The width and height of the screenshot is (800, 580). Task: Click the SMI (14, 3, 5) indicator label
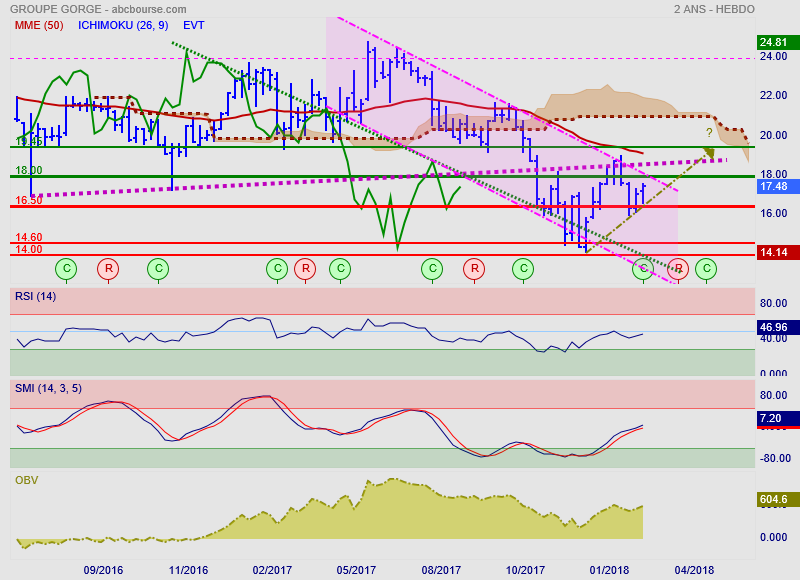coord(48,388)
